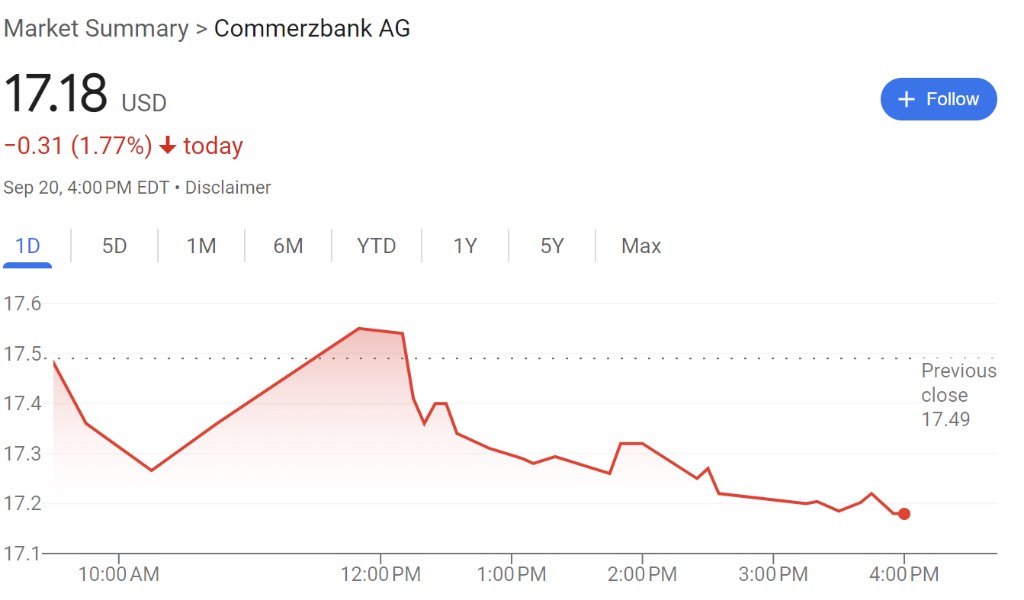
Task: Click the 2:00 PM axis label
Action: tap(642, 574)
